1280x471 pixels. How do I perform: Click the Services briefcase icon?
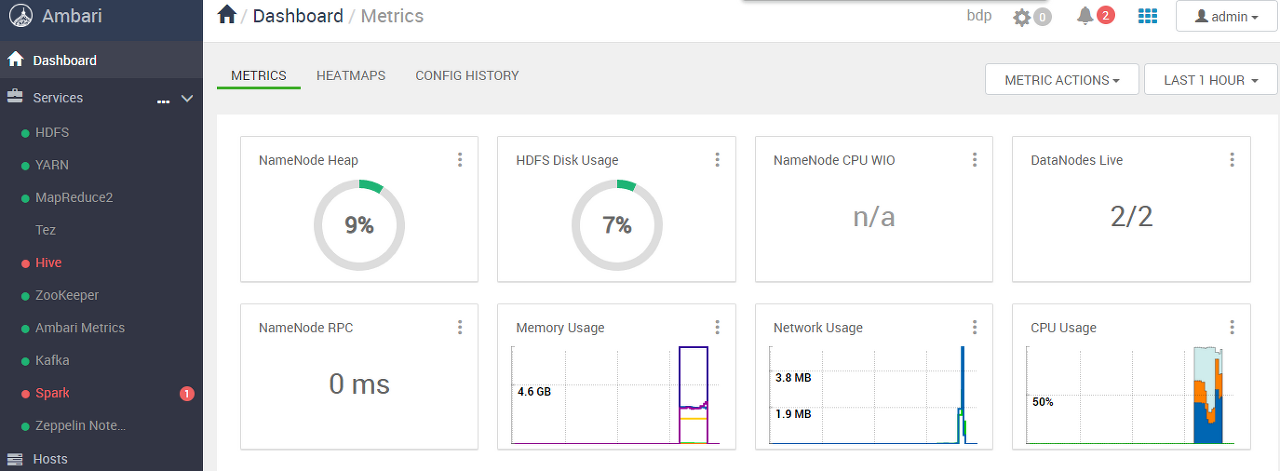(x=15, y=97)
